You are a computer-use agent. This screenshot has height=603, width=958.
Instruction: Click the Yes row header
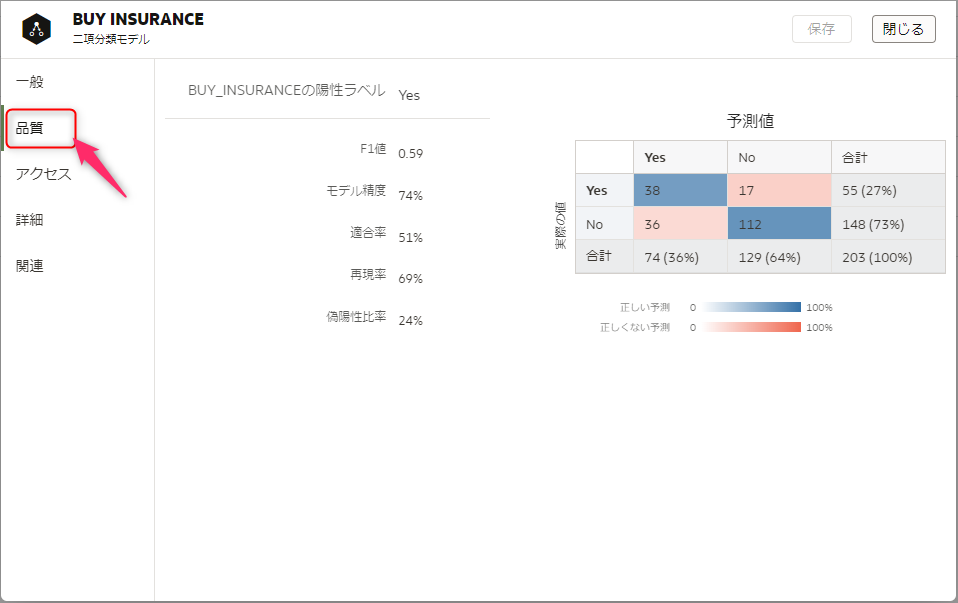604,190
